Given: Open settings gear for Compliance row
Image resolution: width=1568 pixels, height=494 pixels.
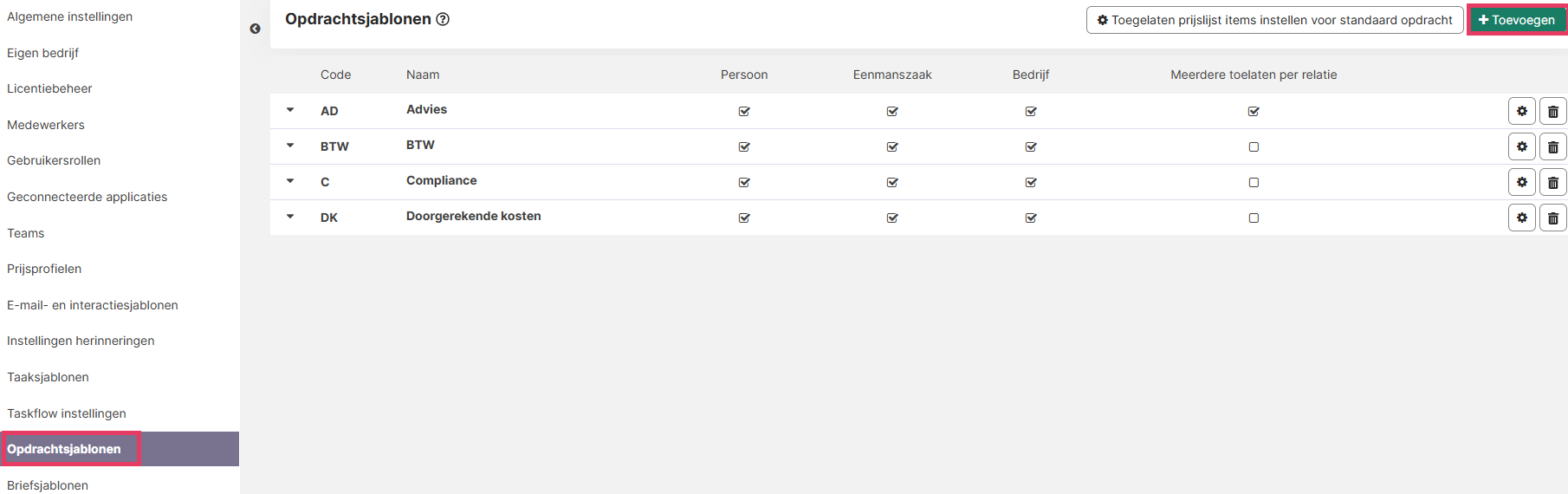Looking at the screenshot, I should (1522, 182).
